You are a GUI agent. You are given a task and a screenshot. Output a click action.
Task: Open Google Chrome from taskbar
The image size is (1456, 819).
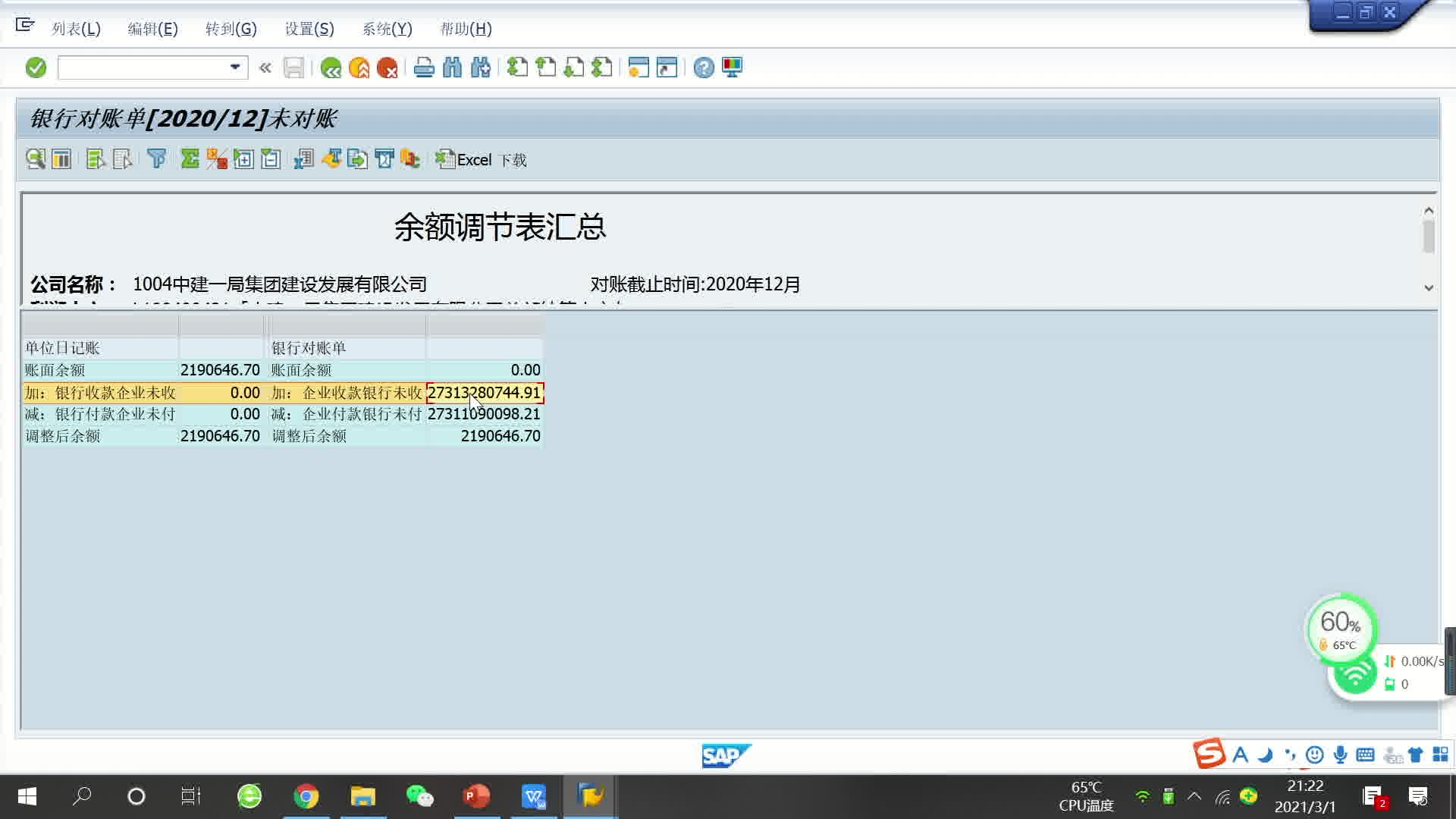coord(306,796)
